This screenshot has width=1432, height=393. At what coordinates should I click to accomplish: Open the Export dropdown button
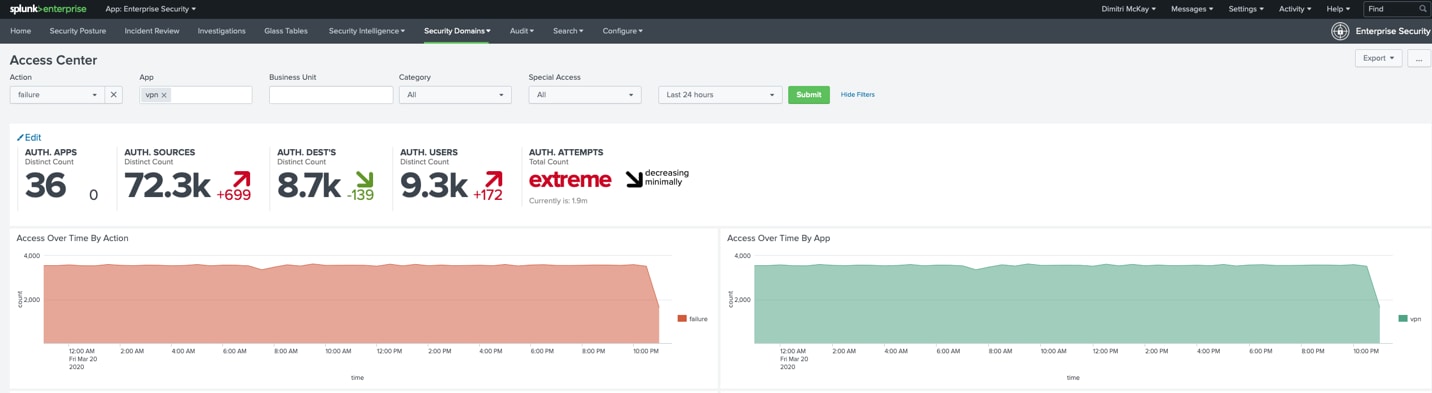[x=1378, y=58]
